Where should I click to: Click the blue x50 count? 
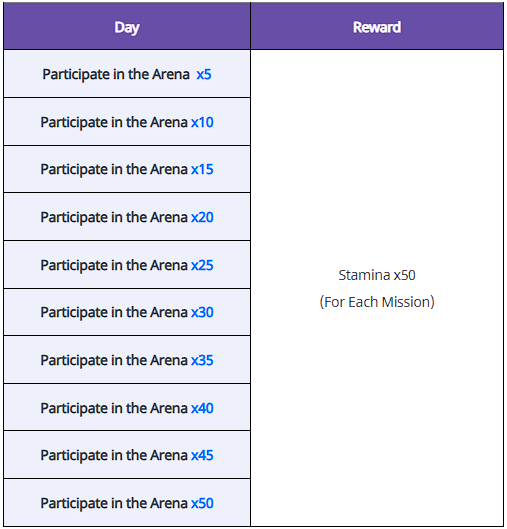(202, 503)
